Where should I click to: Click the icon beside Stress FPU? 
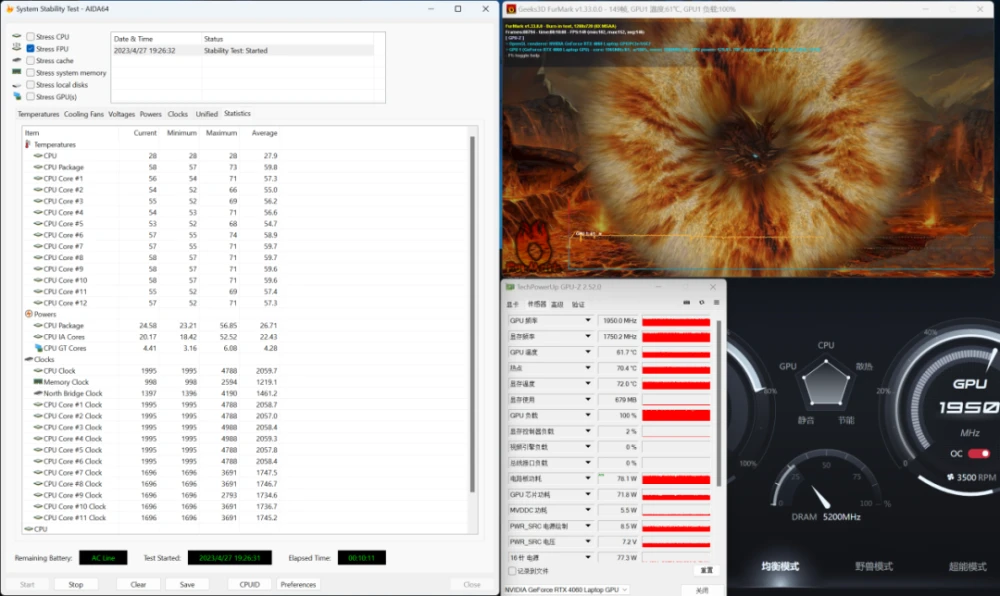tap(17, 48)
